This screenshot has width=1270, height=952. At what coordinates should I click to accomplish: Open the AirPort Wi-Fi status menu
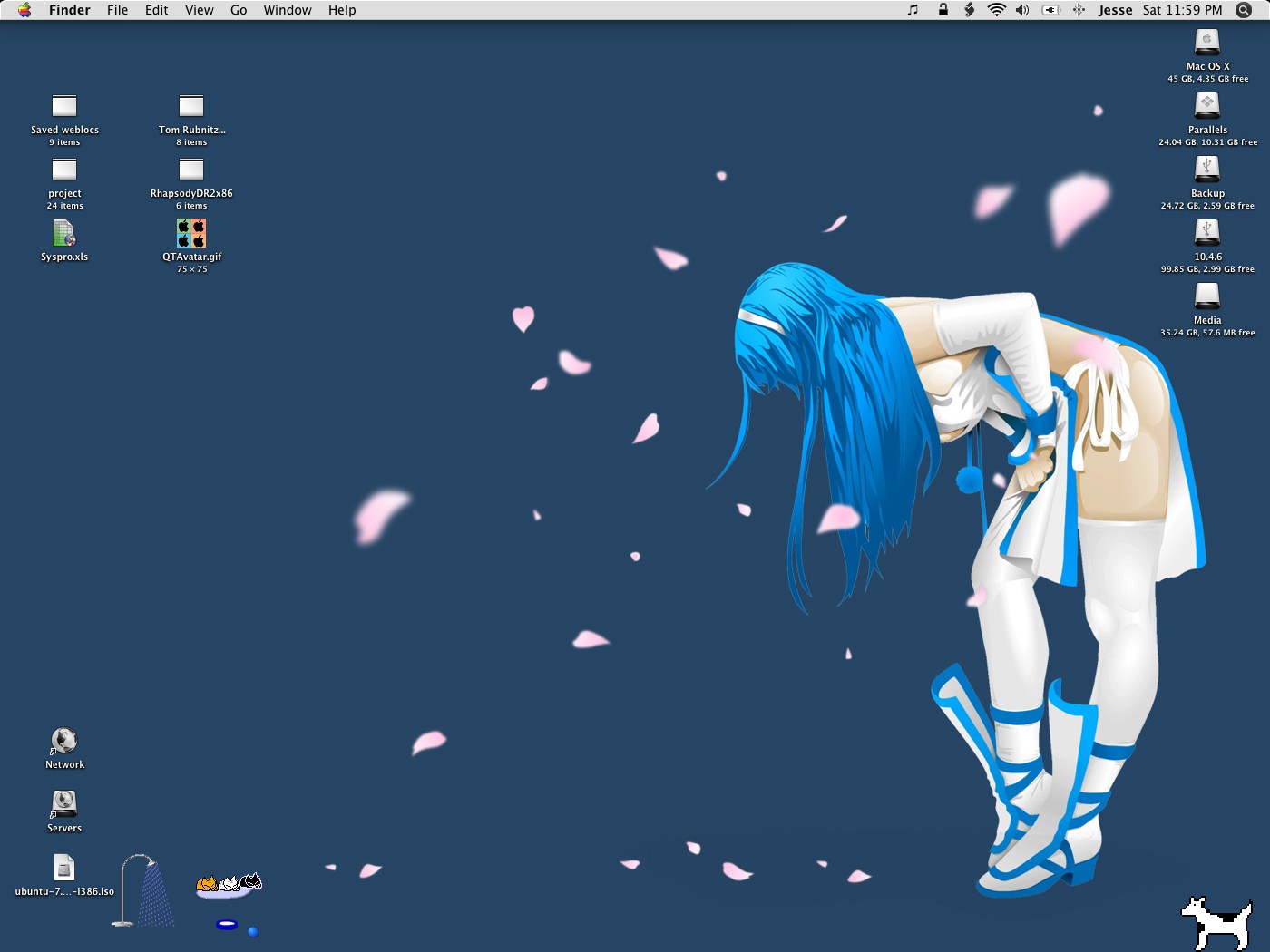[996, 10]
